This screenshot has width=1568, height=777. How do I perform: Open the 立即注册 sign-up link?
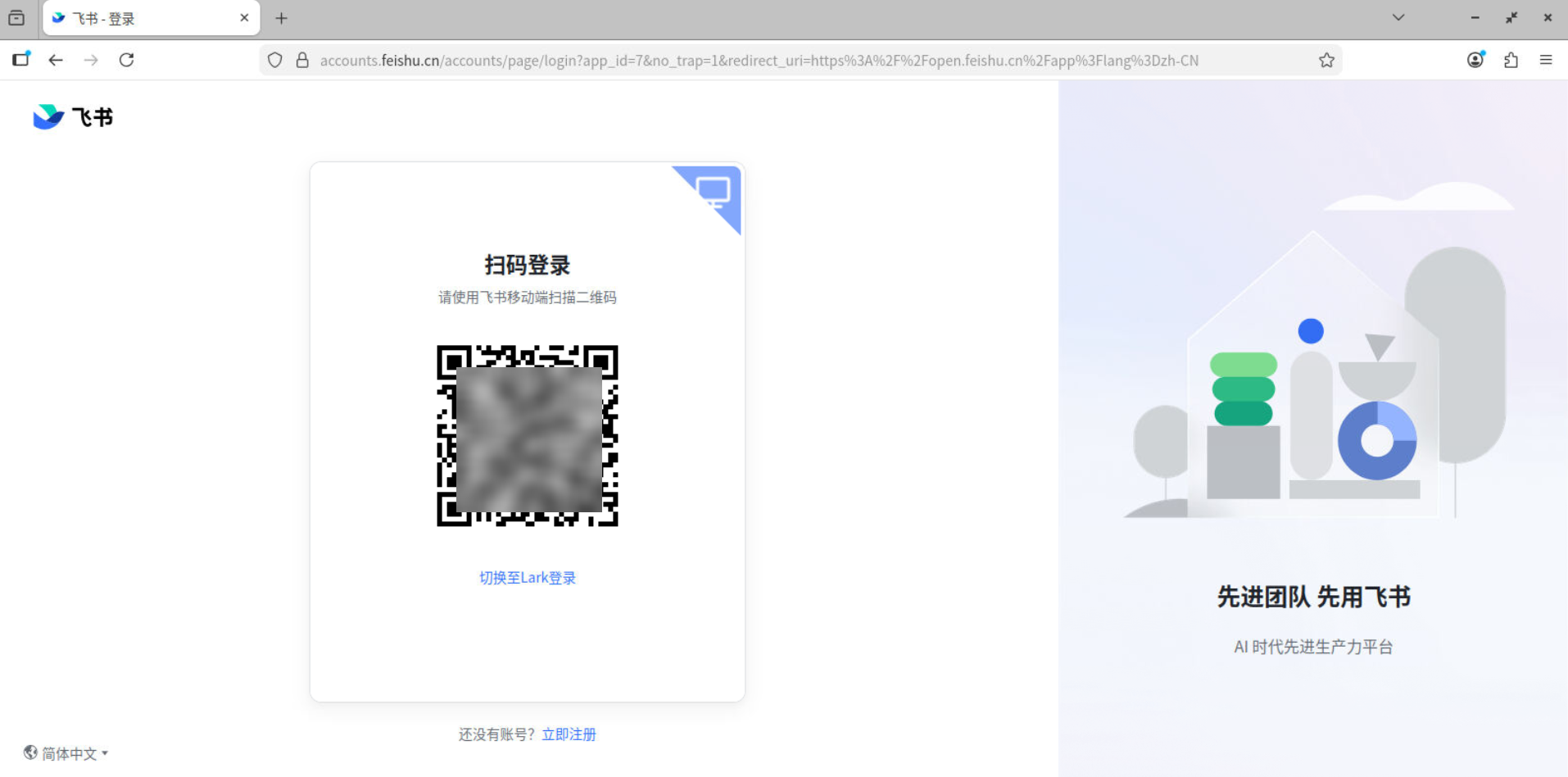(x=569, y=734)
